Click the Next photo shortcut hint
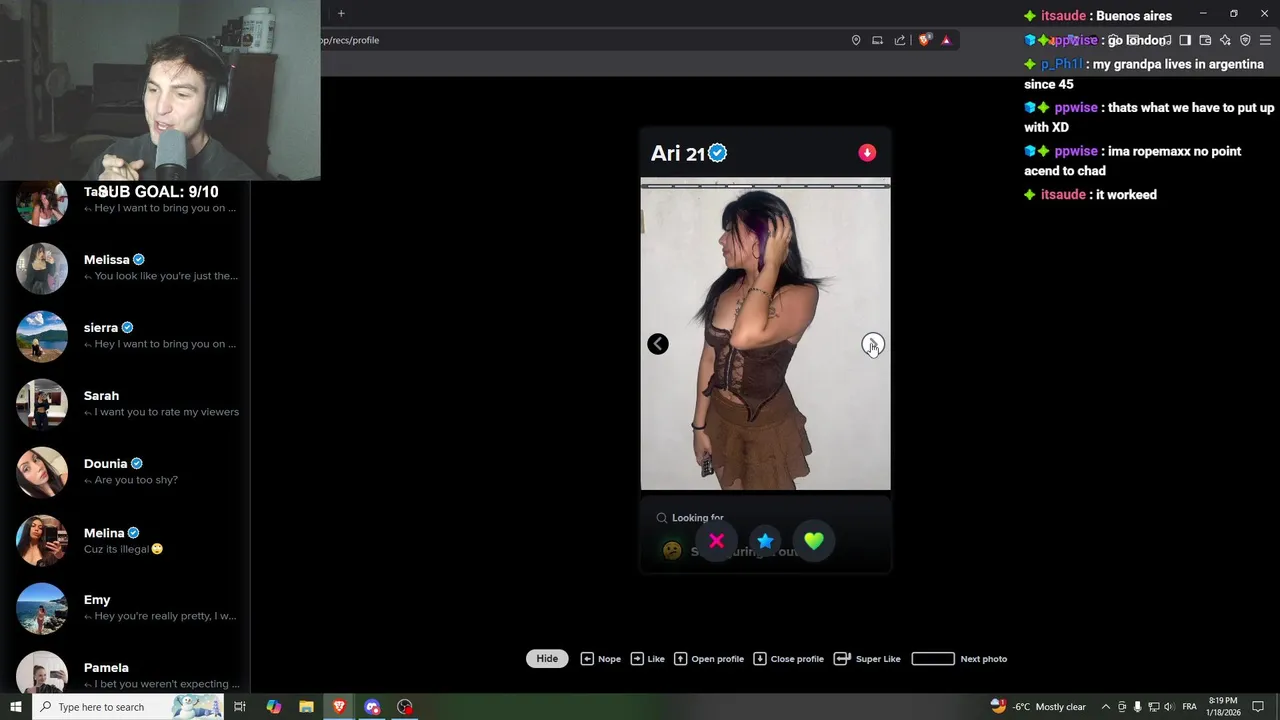 pos(959,659)
